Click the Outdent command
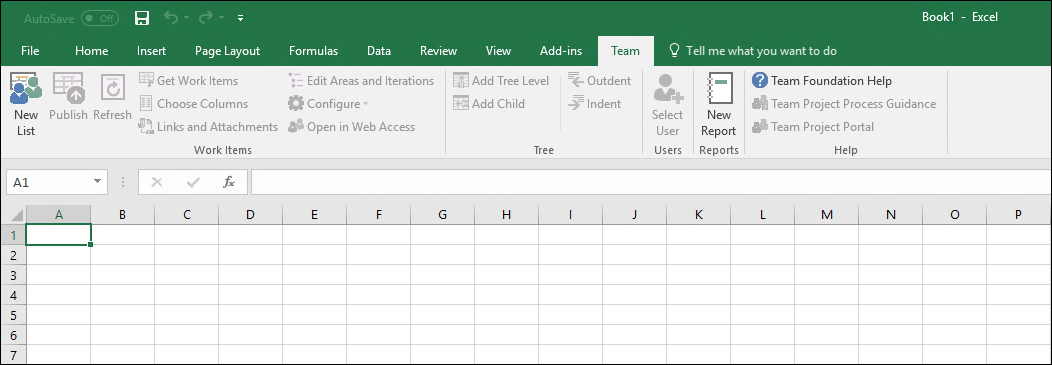The width and height of the screenshot is (1052, 365). point(599,81)
